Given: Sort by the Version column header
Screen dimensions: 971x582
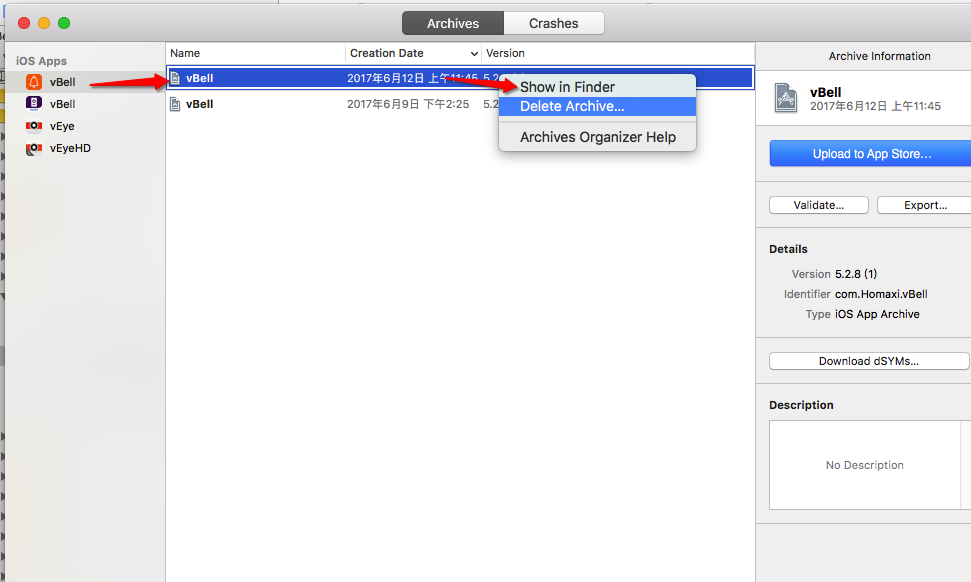Looking at the screenshot, I should pos(617,53).
